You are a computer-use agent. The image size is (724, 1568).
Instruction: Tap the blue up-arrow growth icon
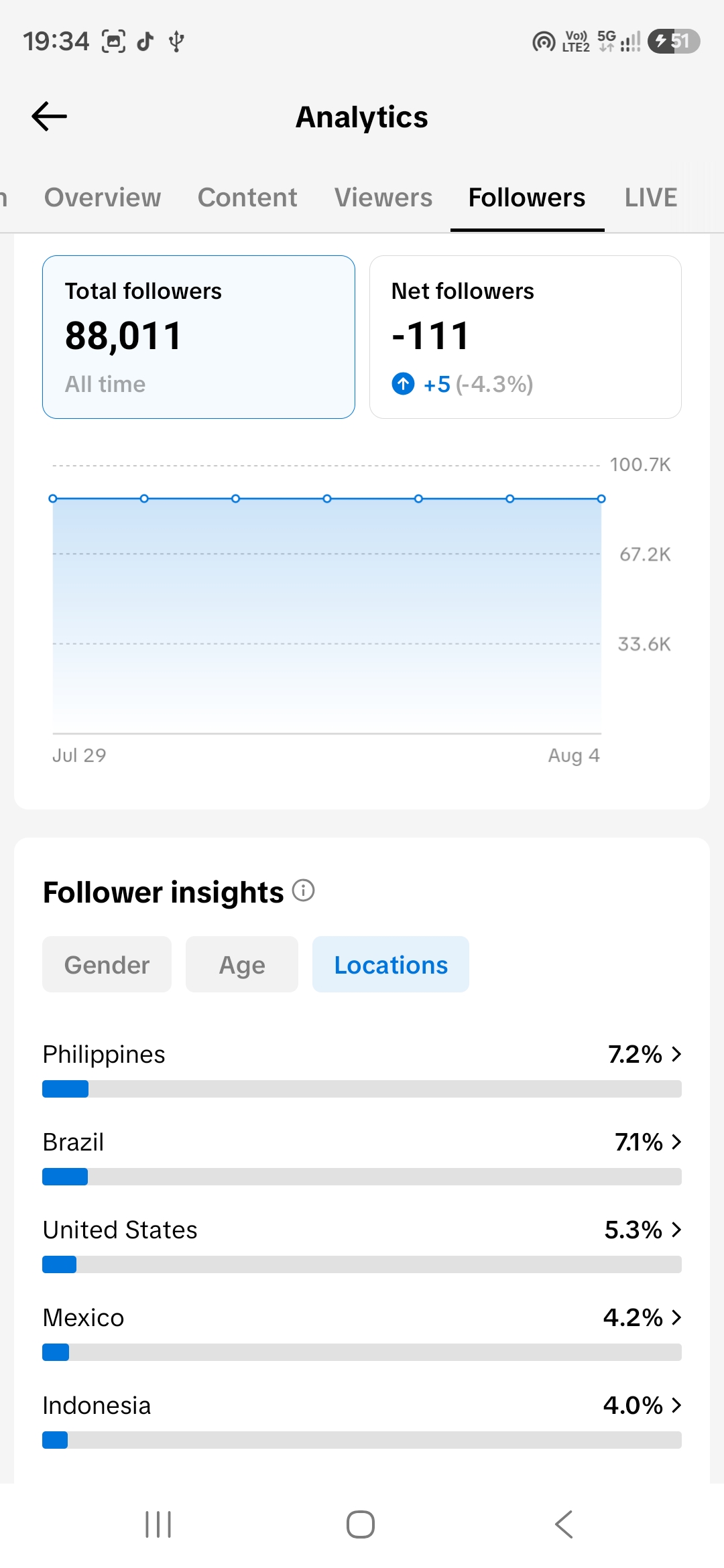click(x=403, y=384)
